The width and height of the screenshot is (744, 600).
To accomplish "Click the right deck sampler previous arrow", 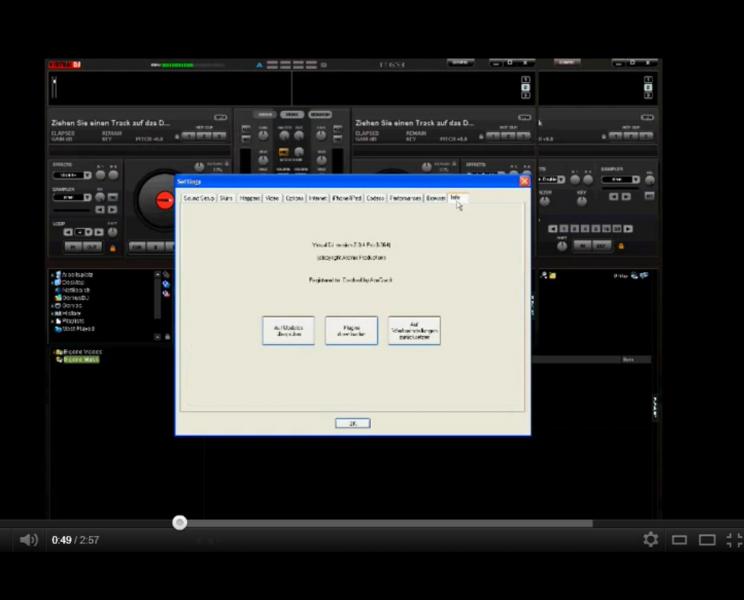I will (x=614, y=196).
